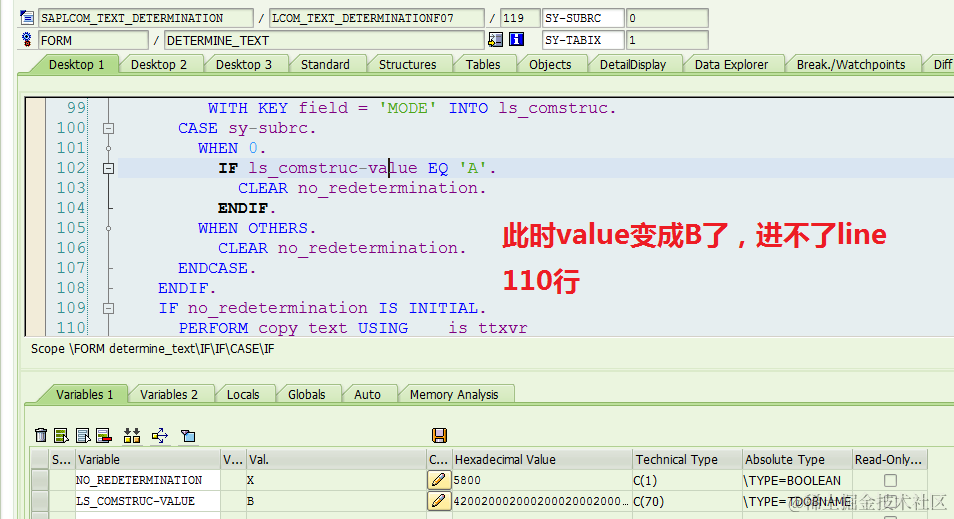Click the LCOM_TEXT_DETERMINATIONF07 include field
The width and height of the screenshot is (954, 519).
coord(377,18)
